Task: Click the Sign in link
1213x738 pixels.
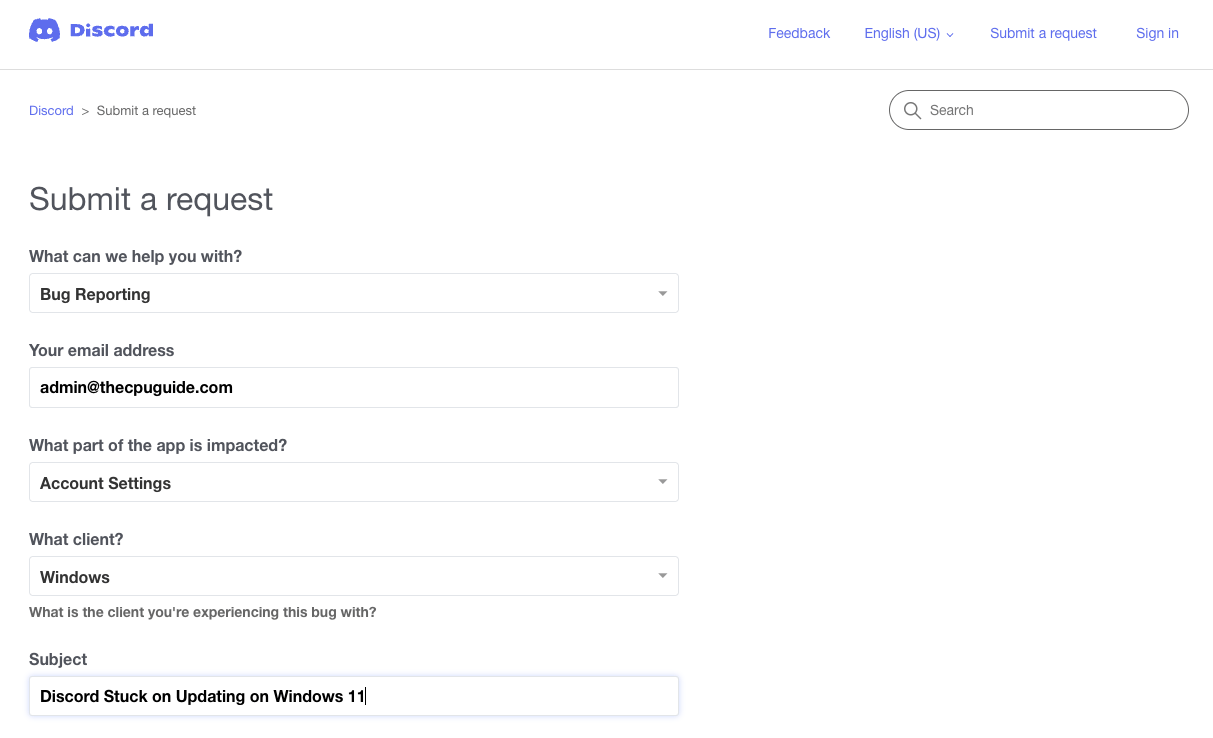Action: click(x=1157, y=33)
